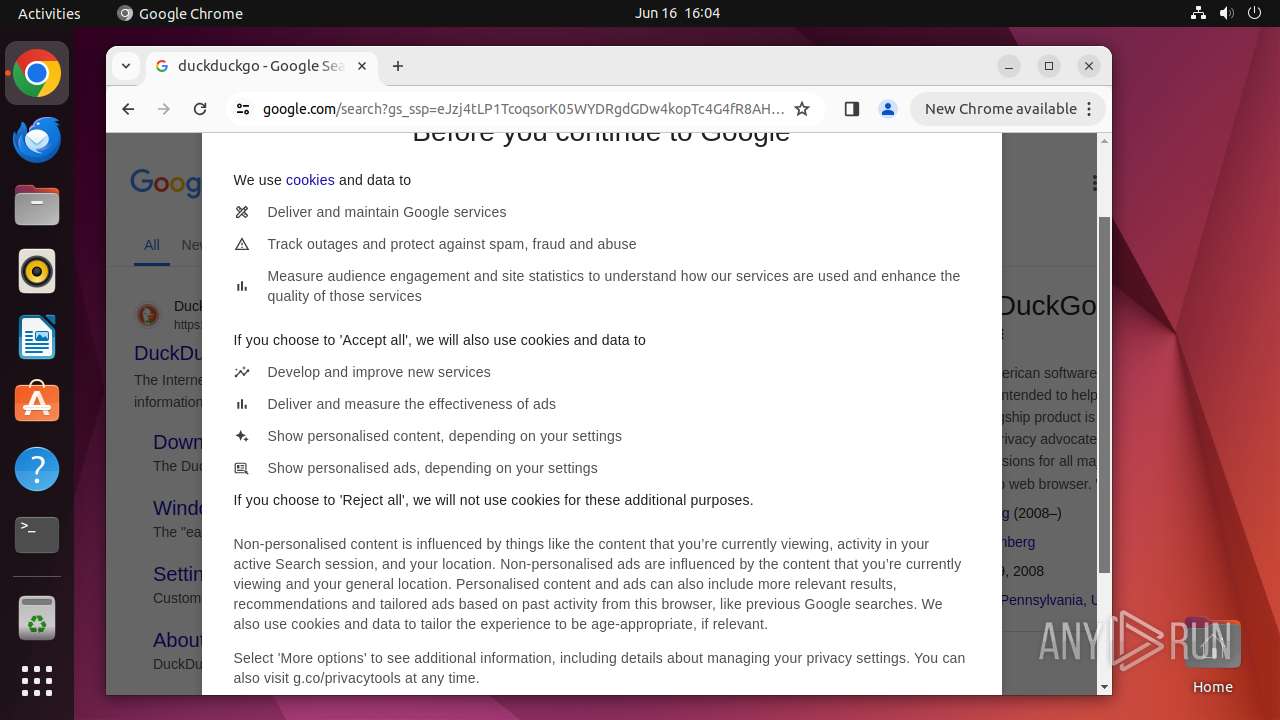Select the All results tab
1280x720 pixels.
click(x=151, y=245)
